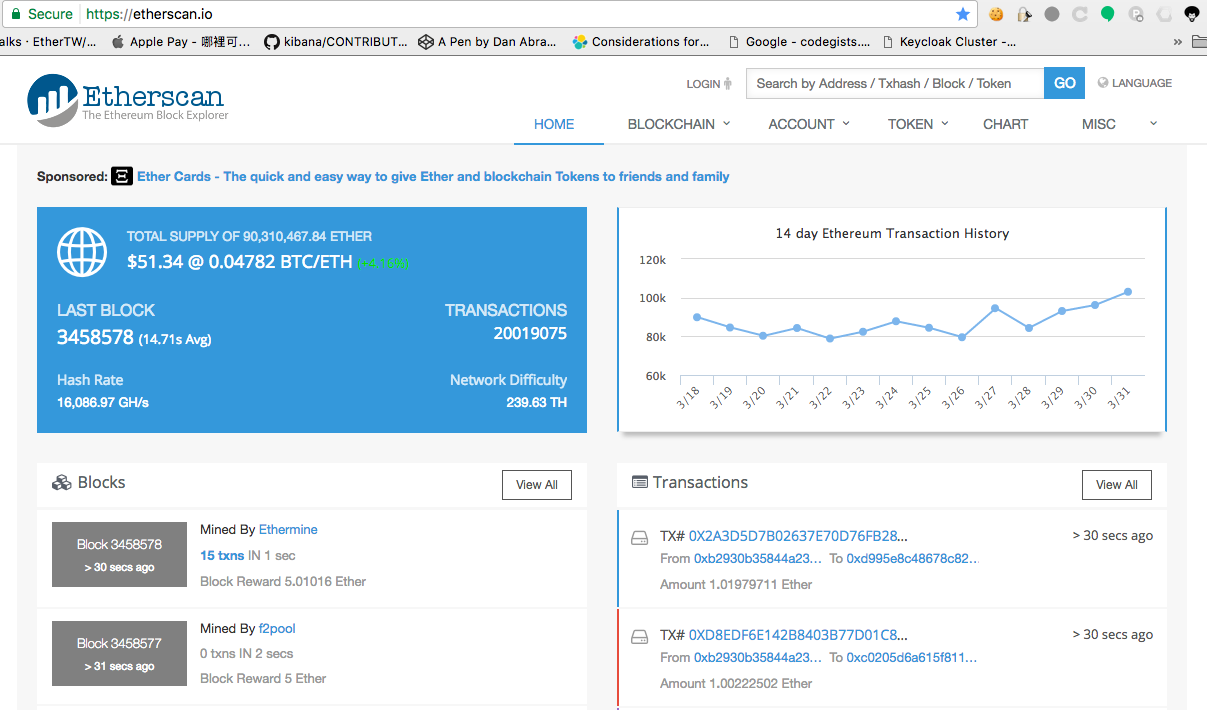Open To address 0xc0205d6a615f811
This screenshot has width=1207, height=710.
(x=912, y=657)
